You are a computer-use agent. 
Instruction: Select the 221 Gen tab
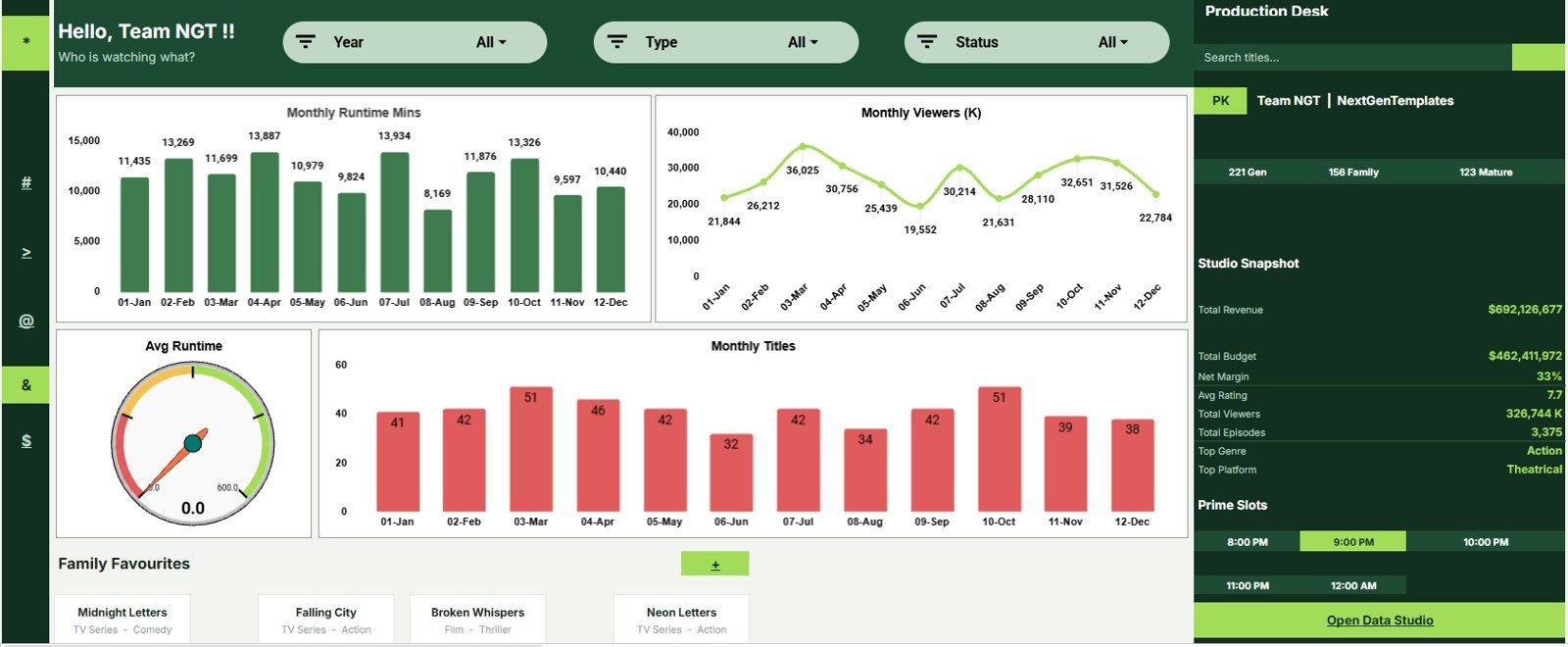1247,172
